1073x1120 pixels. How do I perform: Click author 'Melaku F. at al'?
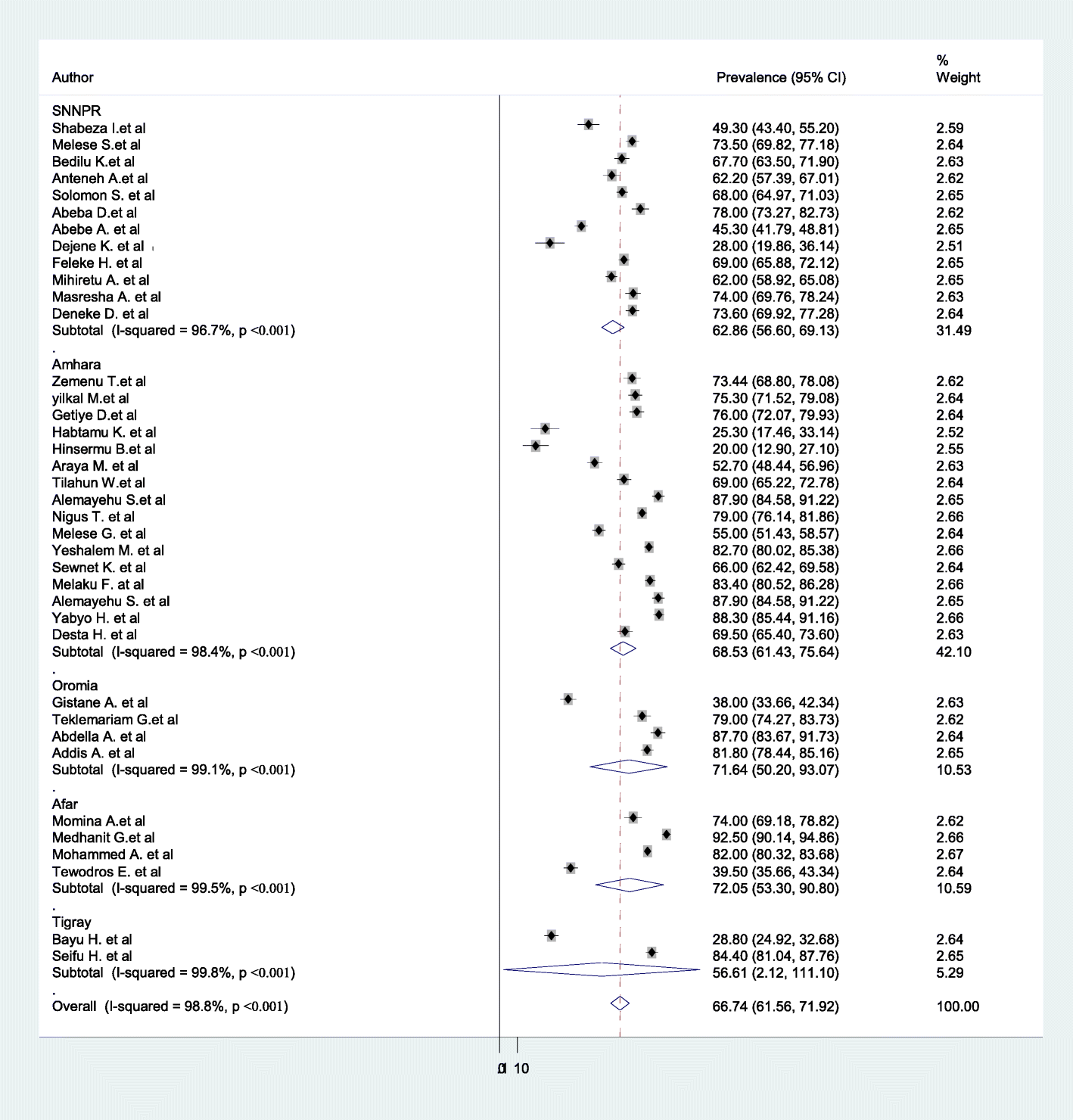pyautogui.click(x=98, y=584)
